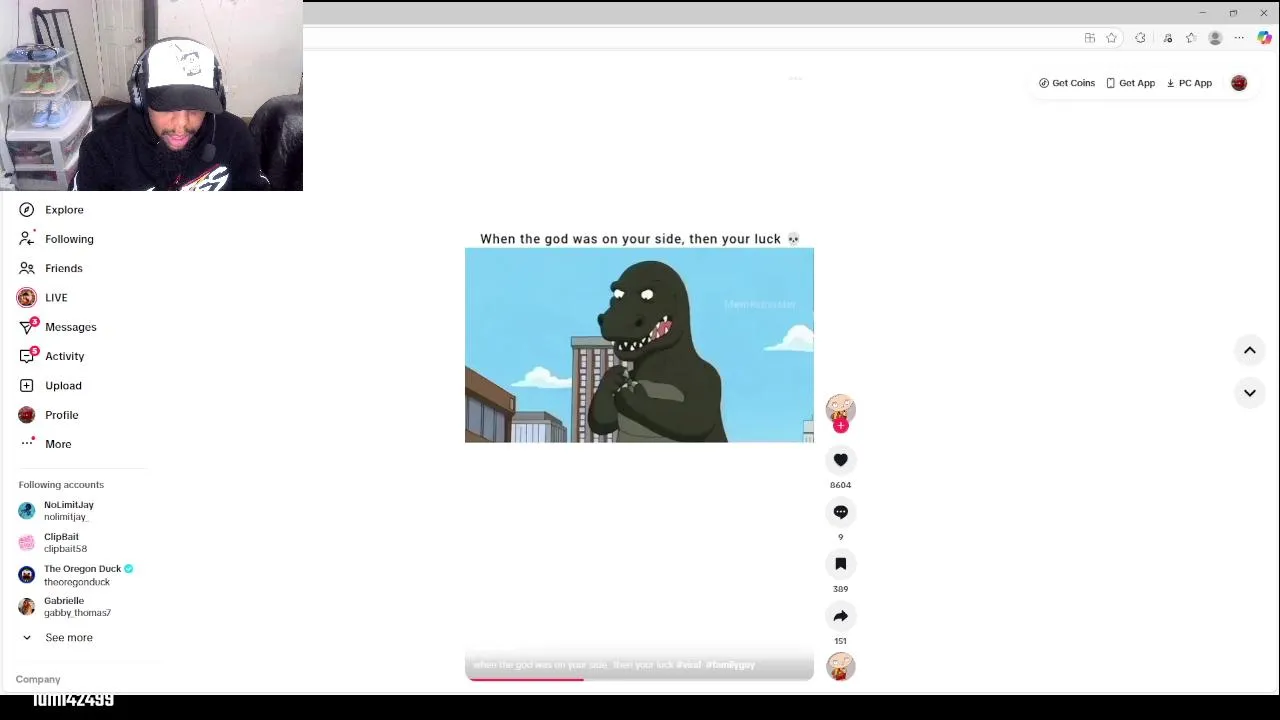This screenshot has height=720, width=1280.
Task: Click the See more chevron arrow
Action: pyautogui.click(x=27, y=638)
